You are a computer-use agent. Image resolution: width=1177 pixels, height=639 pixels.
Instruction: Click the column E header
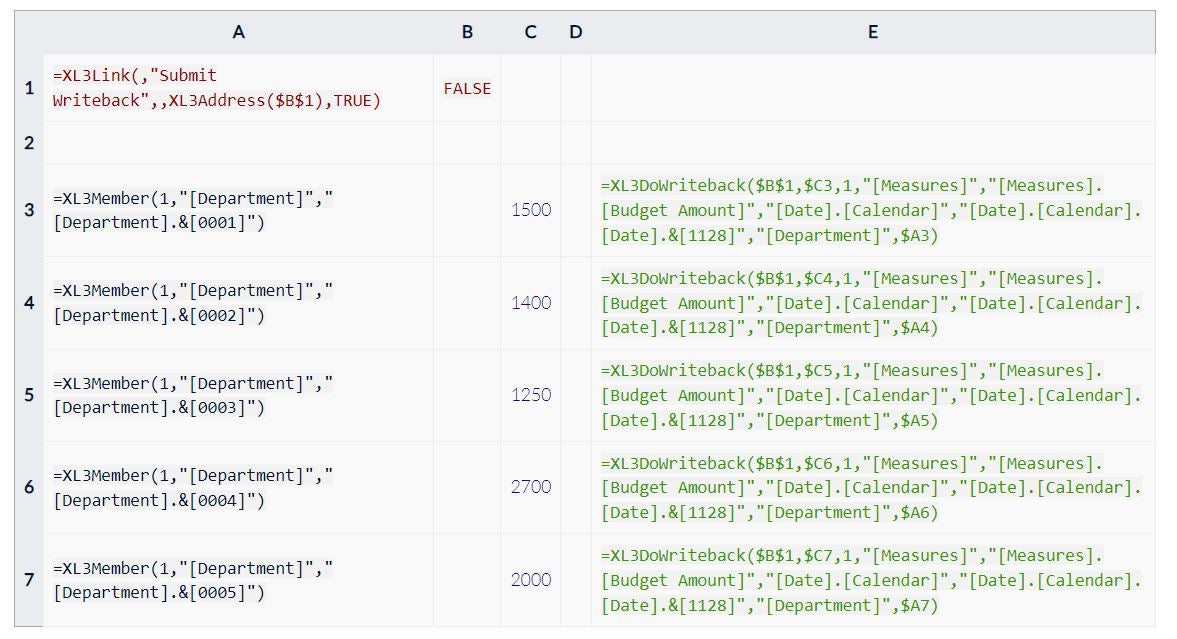872,32
